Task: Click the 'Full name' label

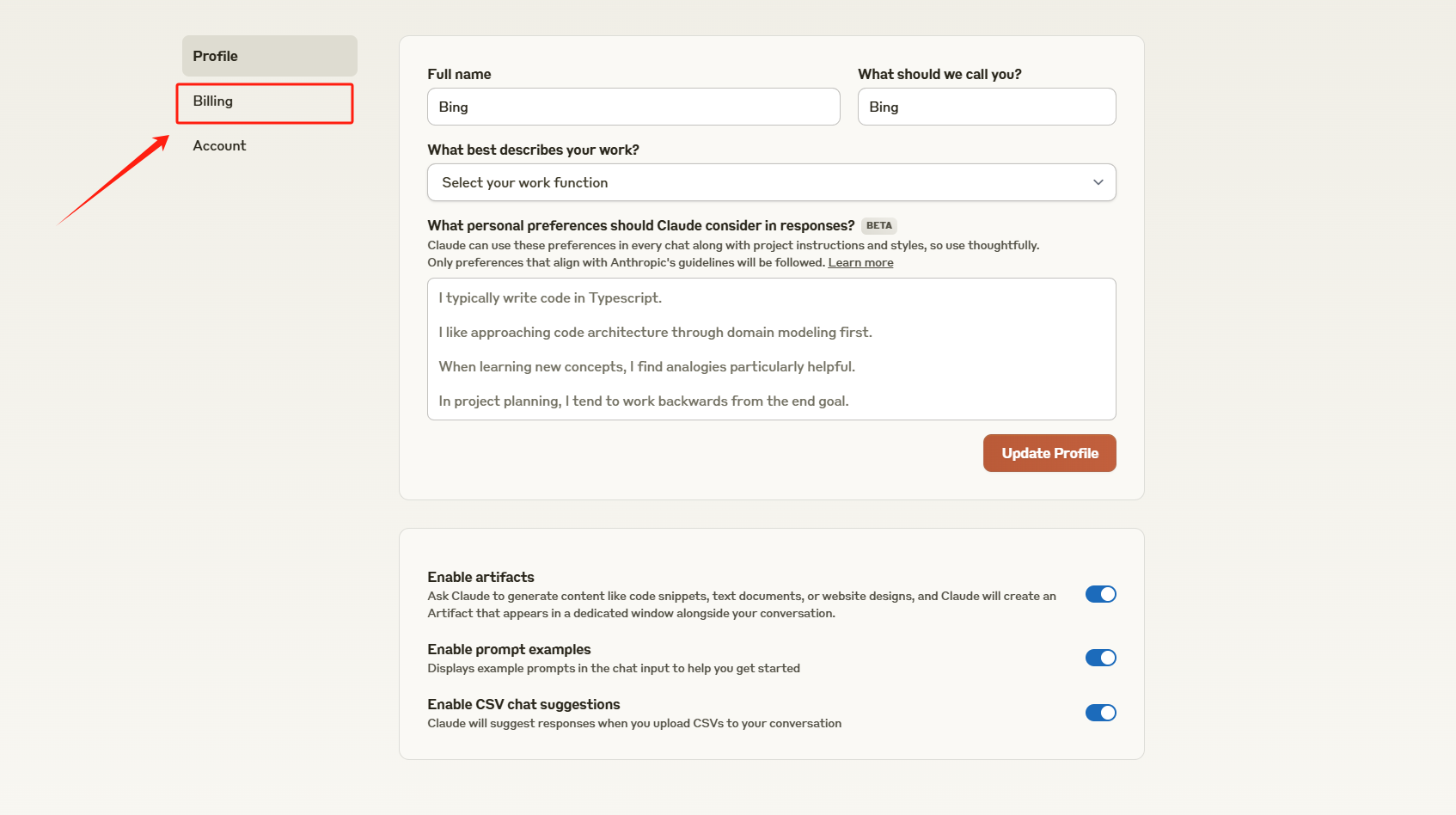Action: point(459,74)
